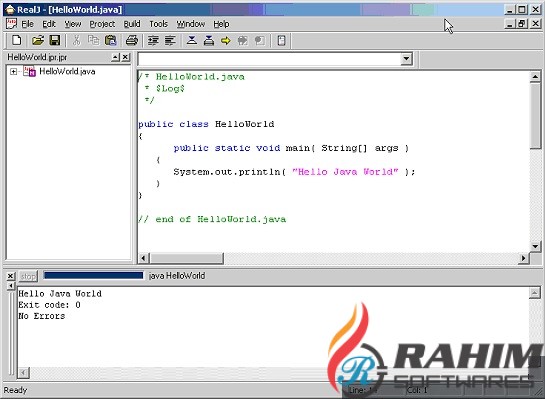545x399 pixels.
Task: Click the "// end of HelloWorld.java" comment
Action: point(212,219)
